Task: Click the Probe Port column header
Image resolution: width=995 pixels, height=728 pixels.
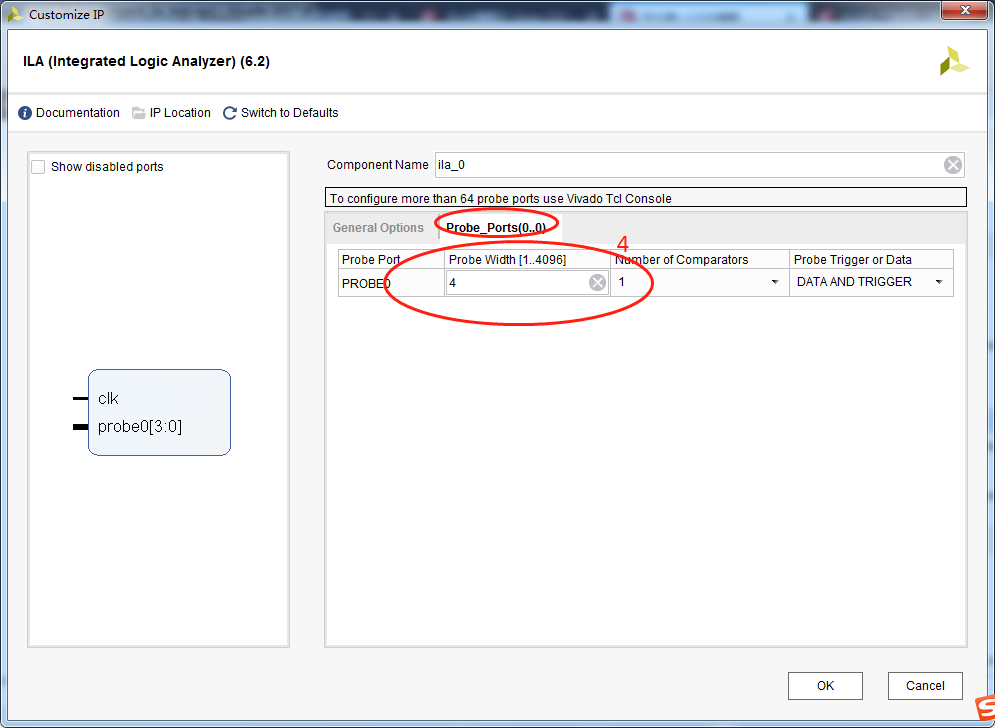Action: 391,260
